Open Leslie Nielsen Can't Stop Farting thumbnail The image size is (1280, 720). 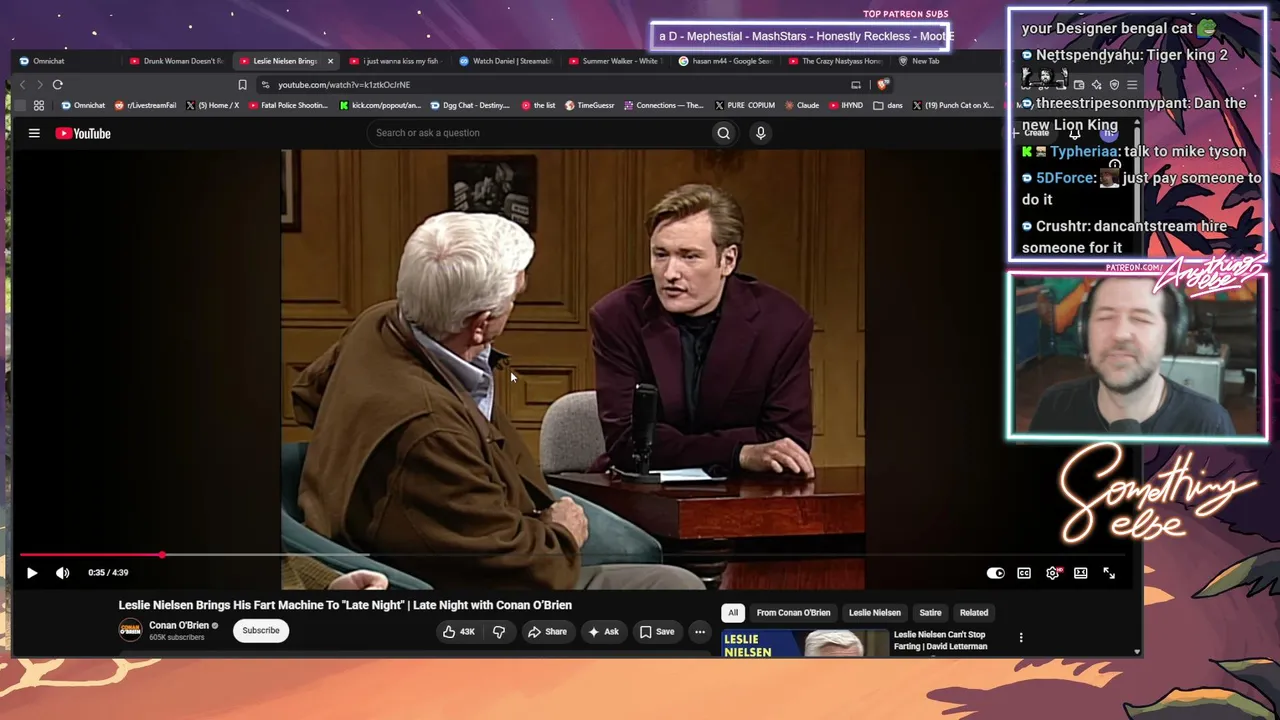tap(805, 643)
